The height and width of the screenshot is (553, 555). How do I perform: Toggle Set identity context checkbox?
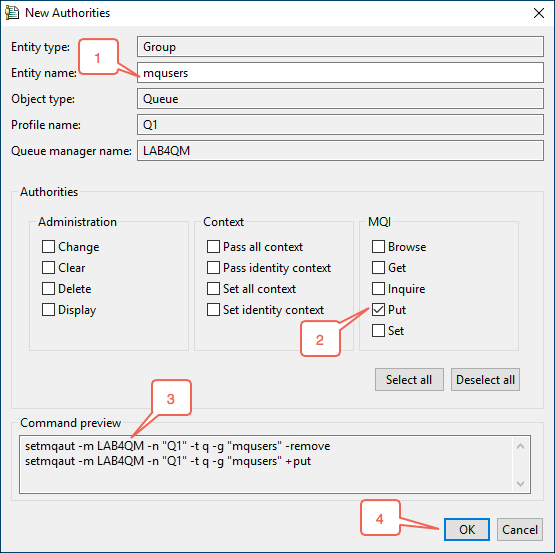click(x=213, y=309)
